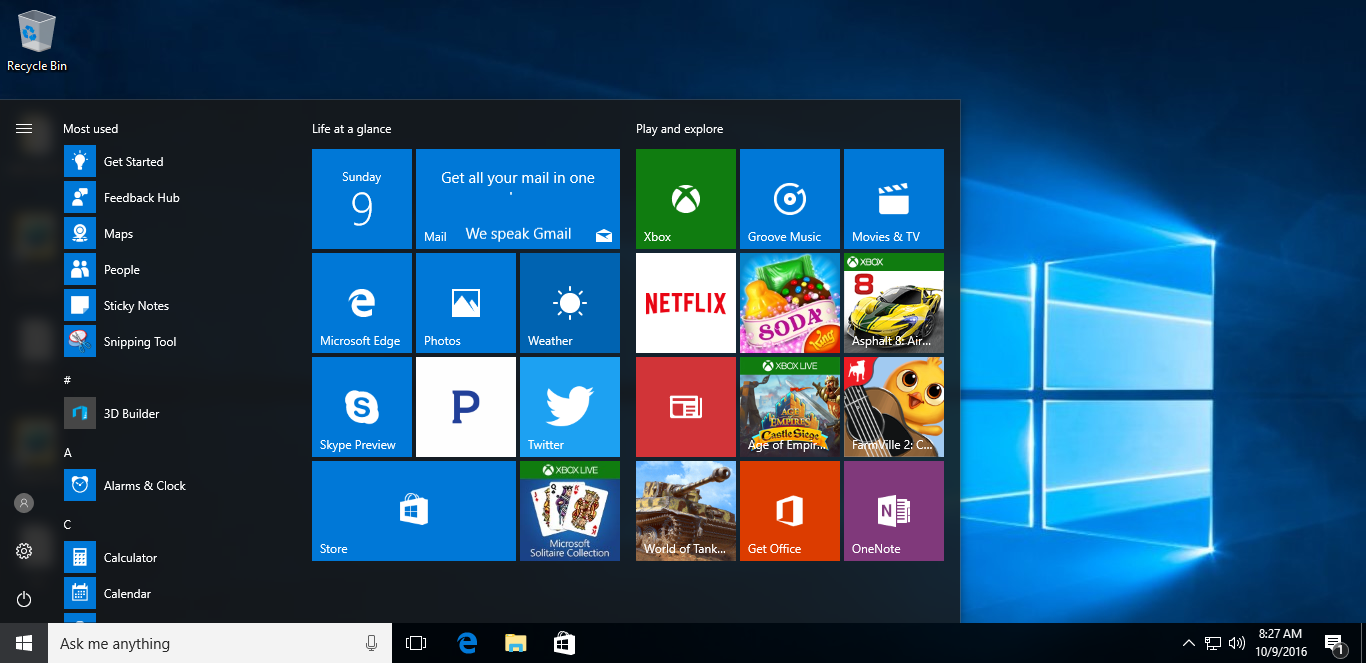Open the taskbar clock showing 8:27 AM
1366x663 pixels.
point(1281,643)
